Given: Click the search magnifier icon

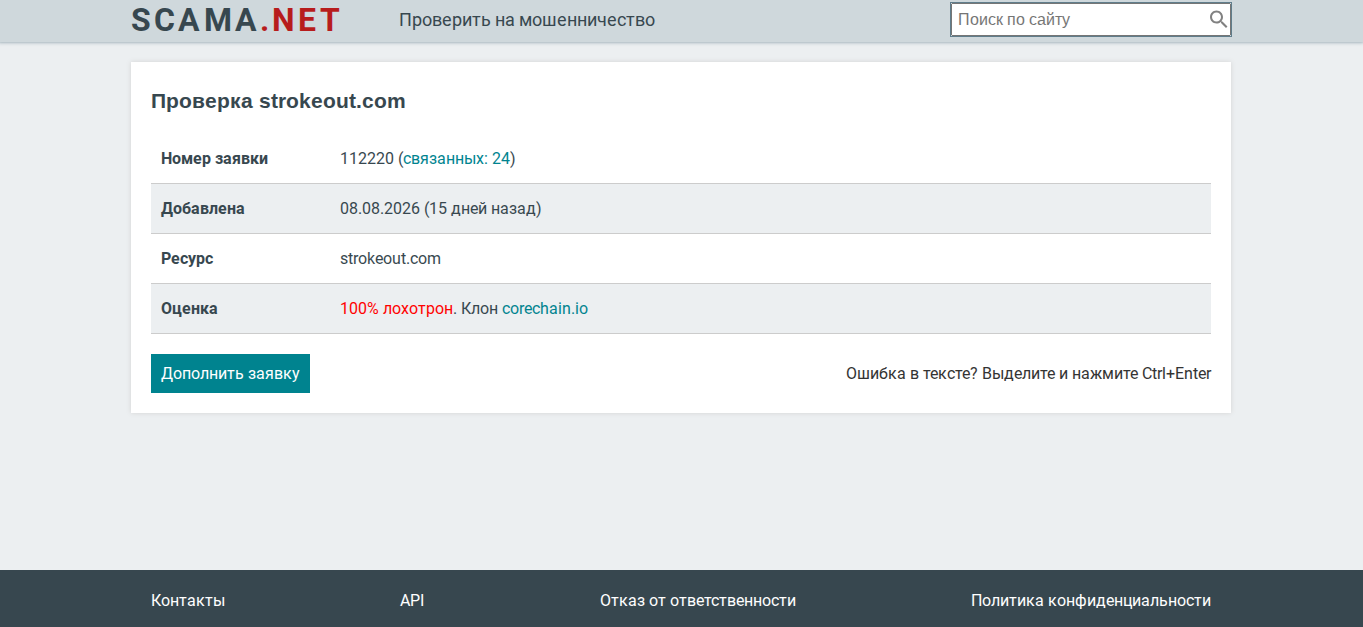Looking at the screenshot, I should [1217, 19].
